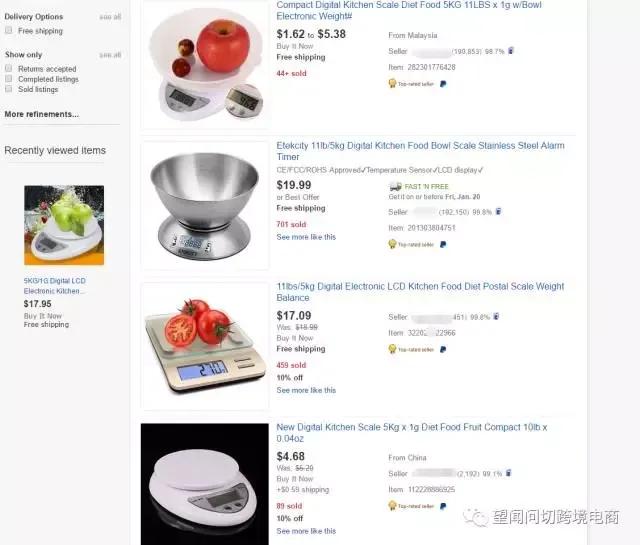
Task: Click See more like this under 459 sold
Action: pyautogui.click(x=306, y=390)
